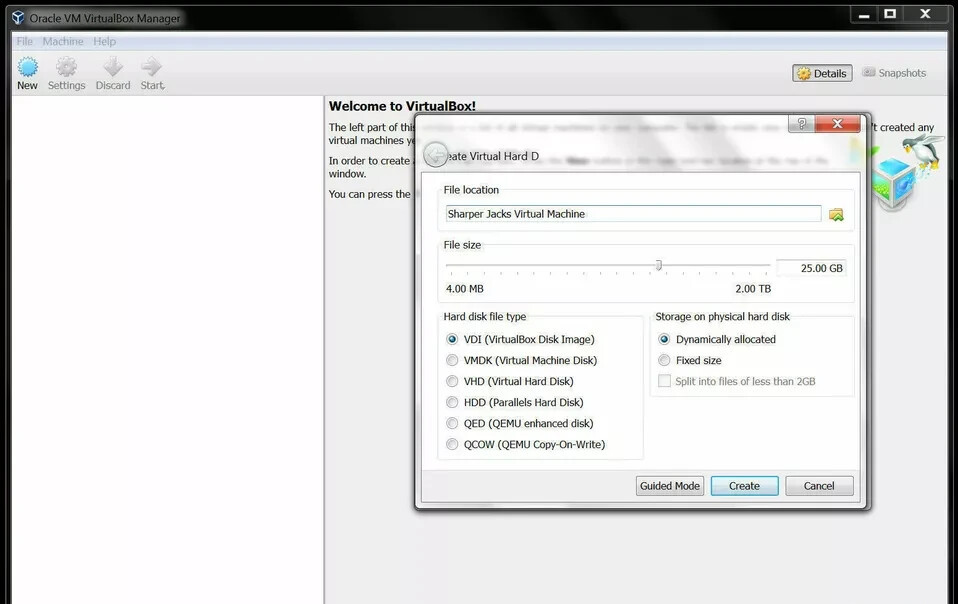Click the file size slider handle
This screenshot has height=604, width=958.
tap(659, 265)
